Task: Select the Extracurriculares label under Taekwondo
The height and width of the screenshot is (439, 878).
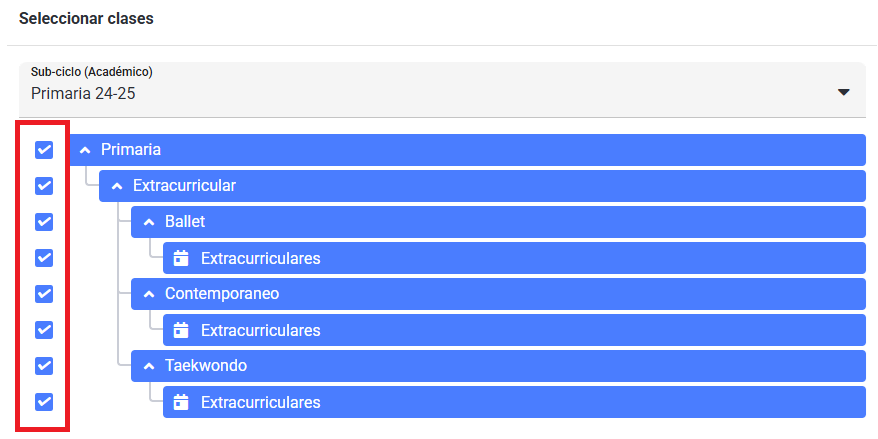Action: 260,402
